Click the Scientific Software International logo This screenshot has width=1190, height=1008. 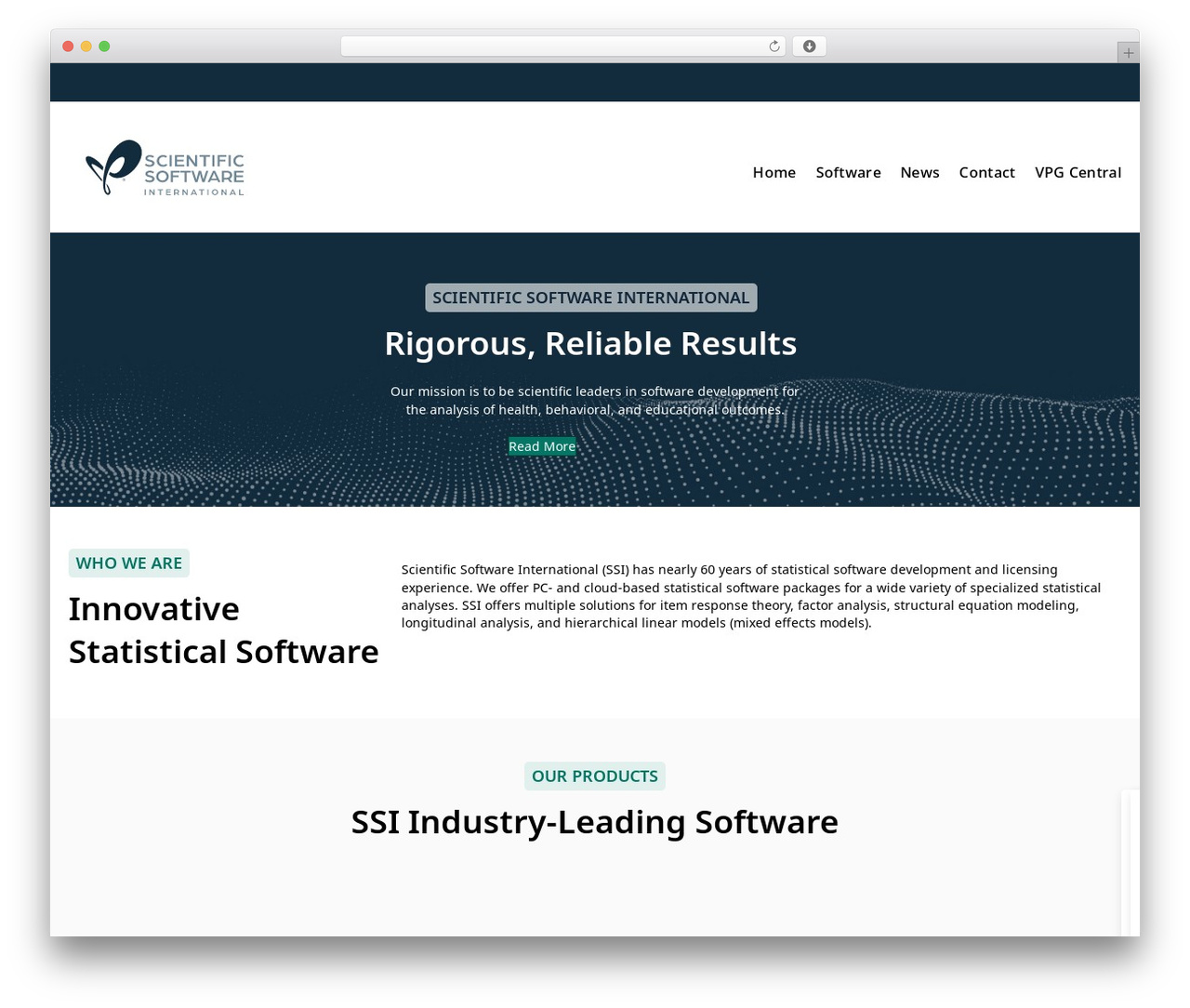[x=165, y=167]
